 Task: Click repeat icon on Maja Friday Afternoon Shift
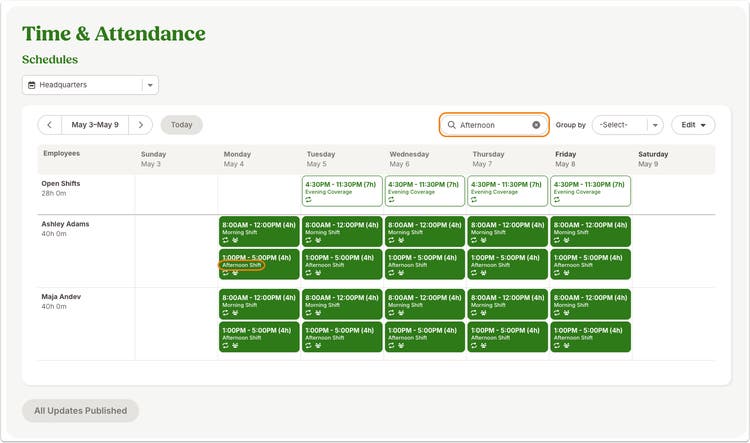557,345
